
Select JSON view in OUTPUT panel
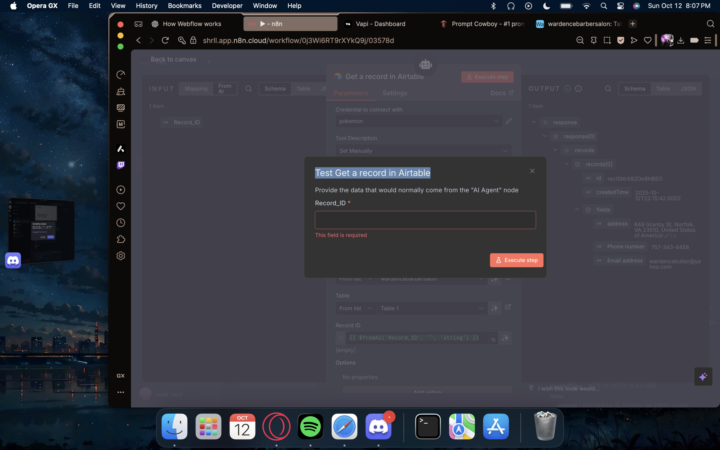[688, 89]
